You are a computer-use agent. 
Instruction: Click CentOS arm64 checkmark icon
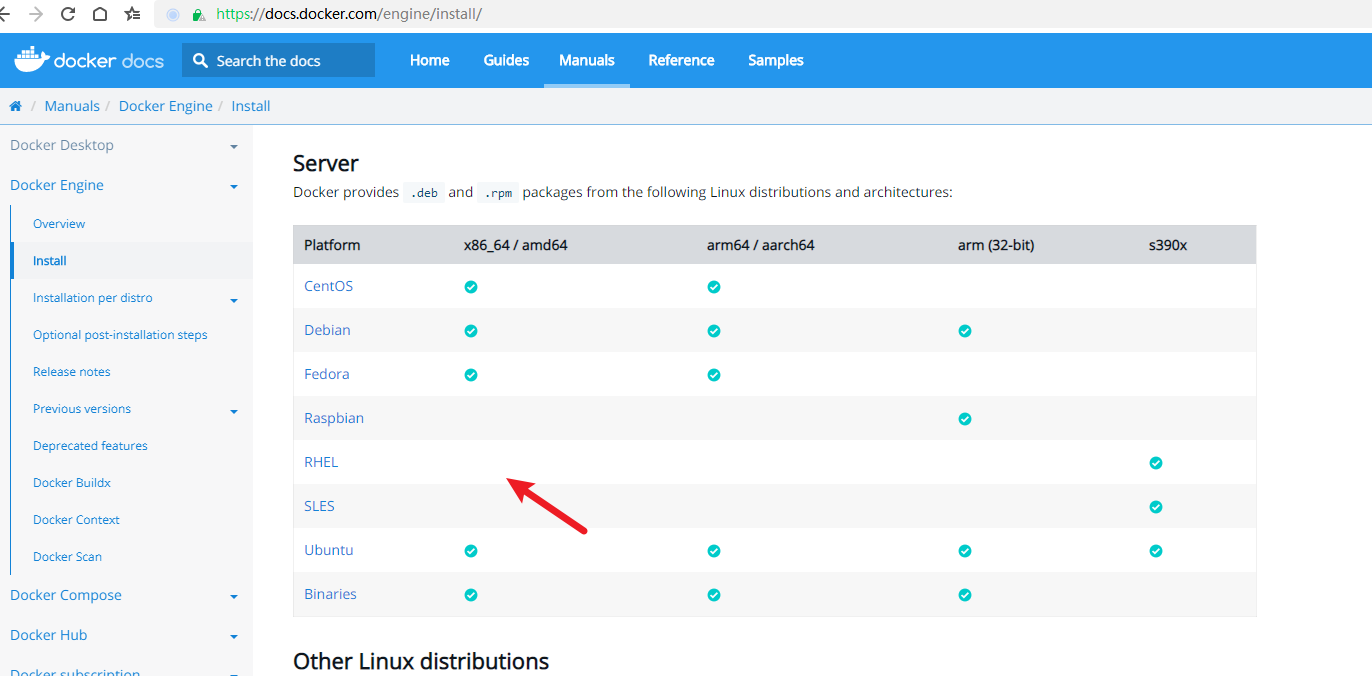pos(714,287)
